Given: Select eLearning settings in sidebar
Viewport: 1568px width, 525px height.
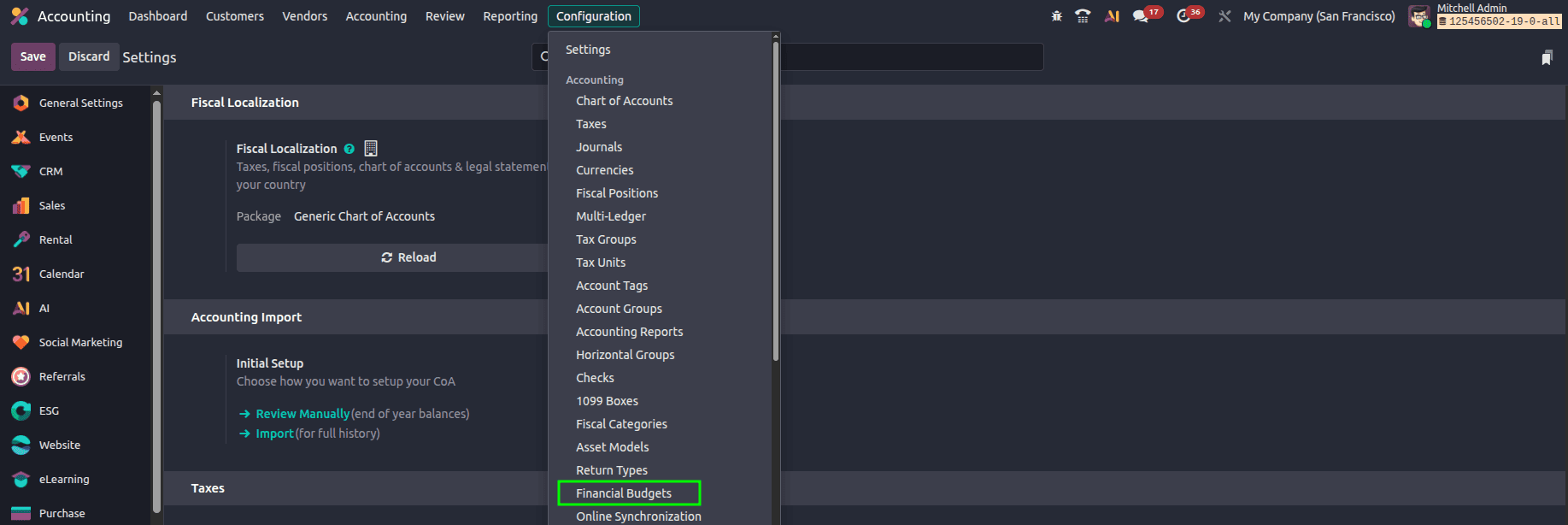Looking at the screenshot, I should tap(75, 479).
